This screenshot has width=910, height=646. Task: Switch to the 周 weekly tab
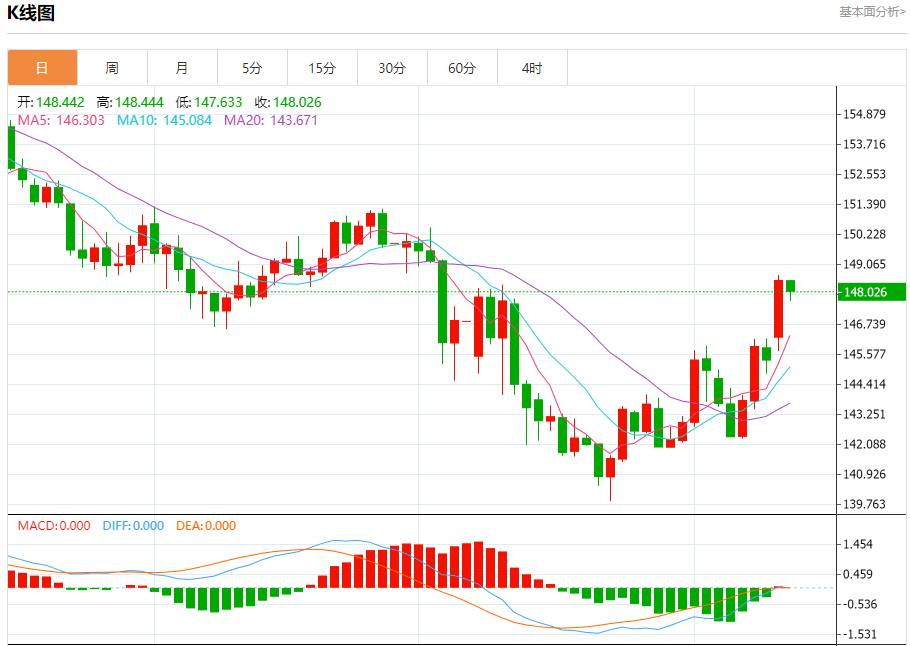[x=112, y=68]
